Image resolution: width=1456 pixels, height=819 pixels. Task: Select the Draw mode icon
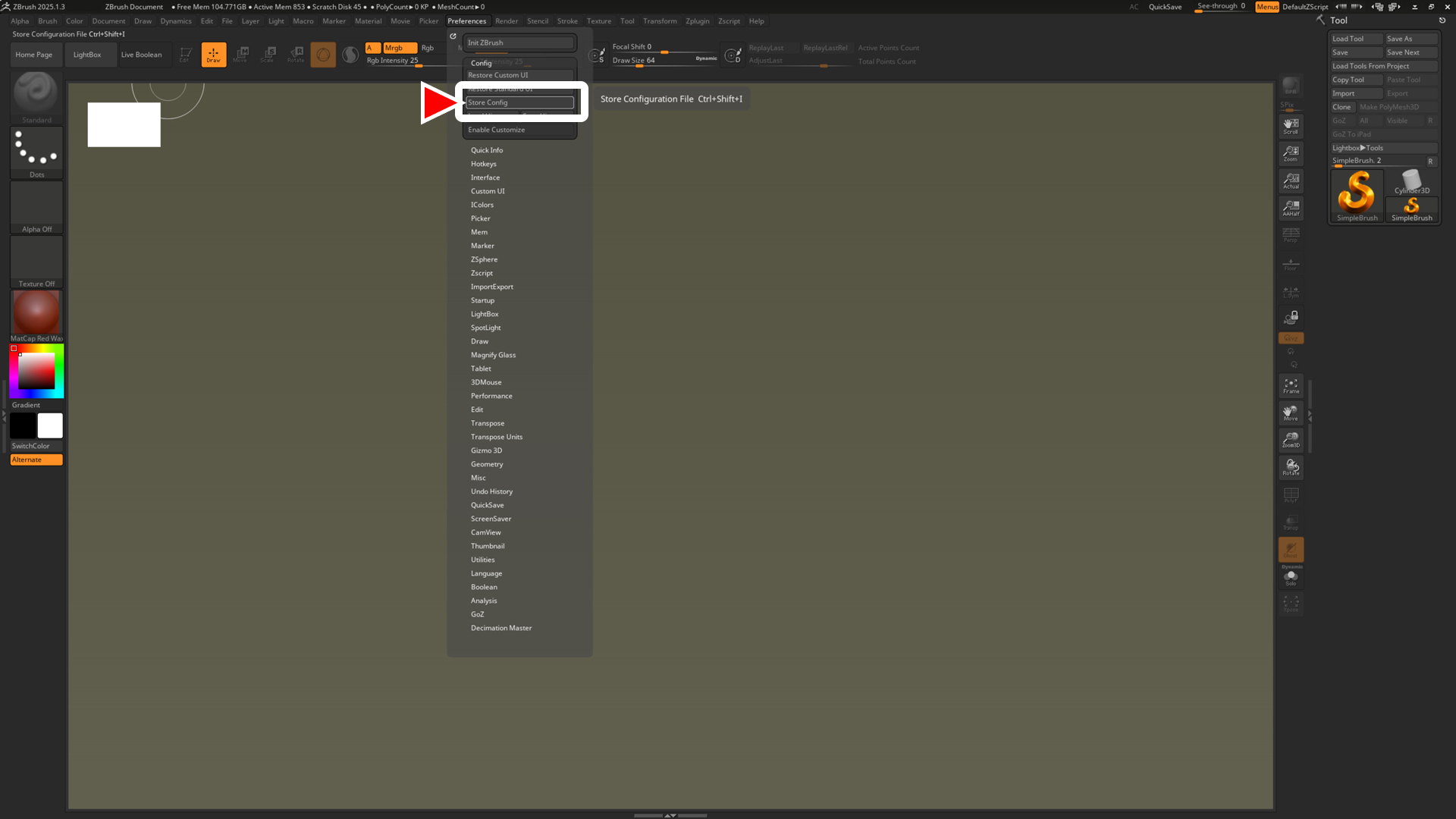214,55
